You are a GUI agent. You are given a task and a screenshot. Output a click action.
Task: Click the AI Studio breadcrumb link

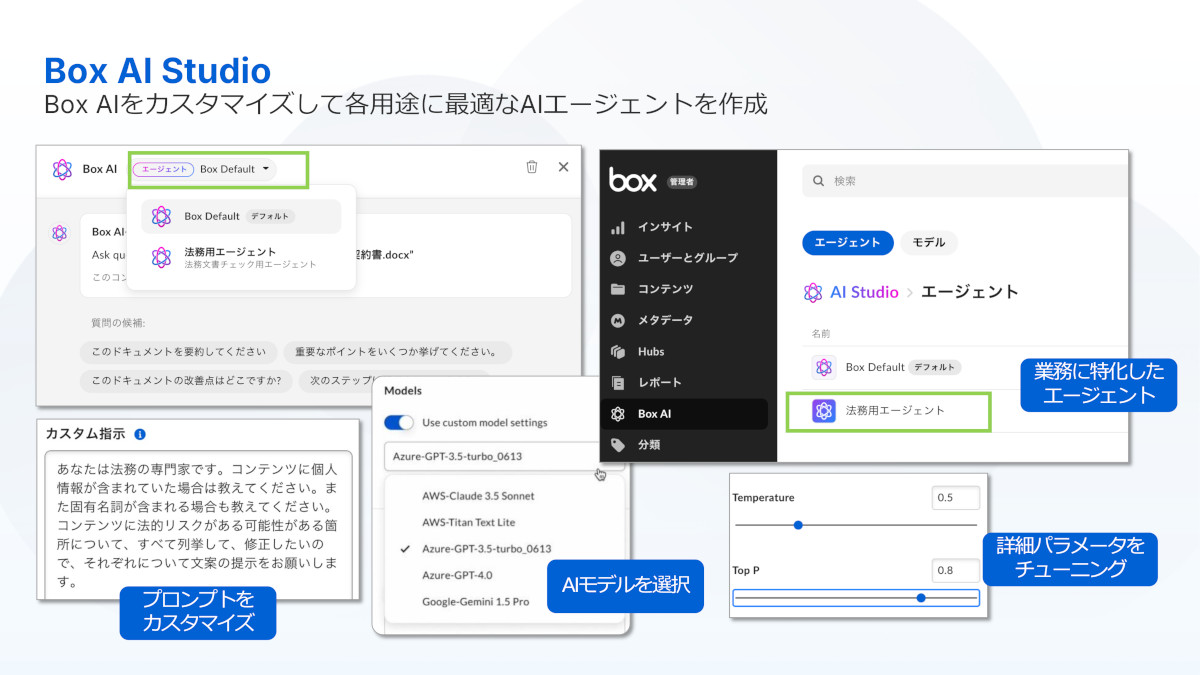(864, 292)
